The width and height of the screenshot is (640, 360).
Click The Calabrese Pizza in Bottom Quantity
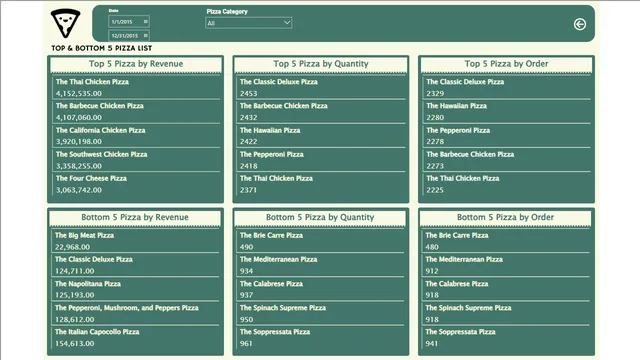(271, 284)
